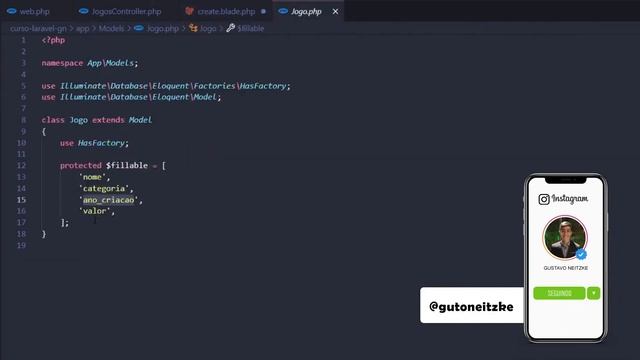Click the PHP icon on web.php tab
Image resolution: width=640 pixels, height=360 pixels.
[x=12, y=11]
